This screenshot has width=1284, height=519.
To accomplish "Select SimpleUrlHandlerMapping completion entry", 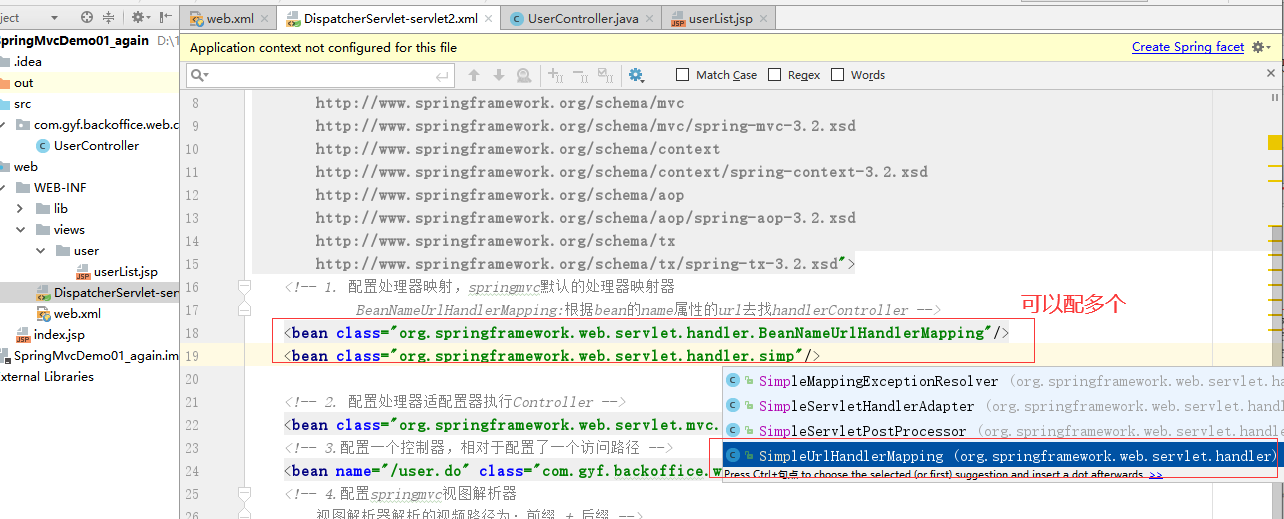I will [x=1002, y=456].
